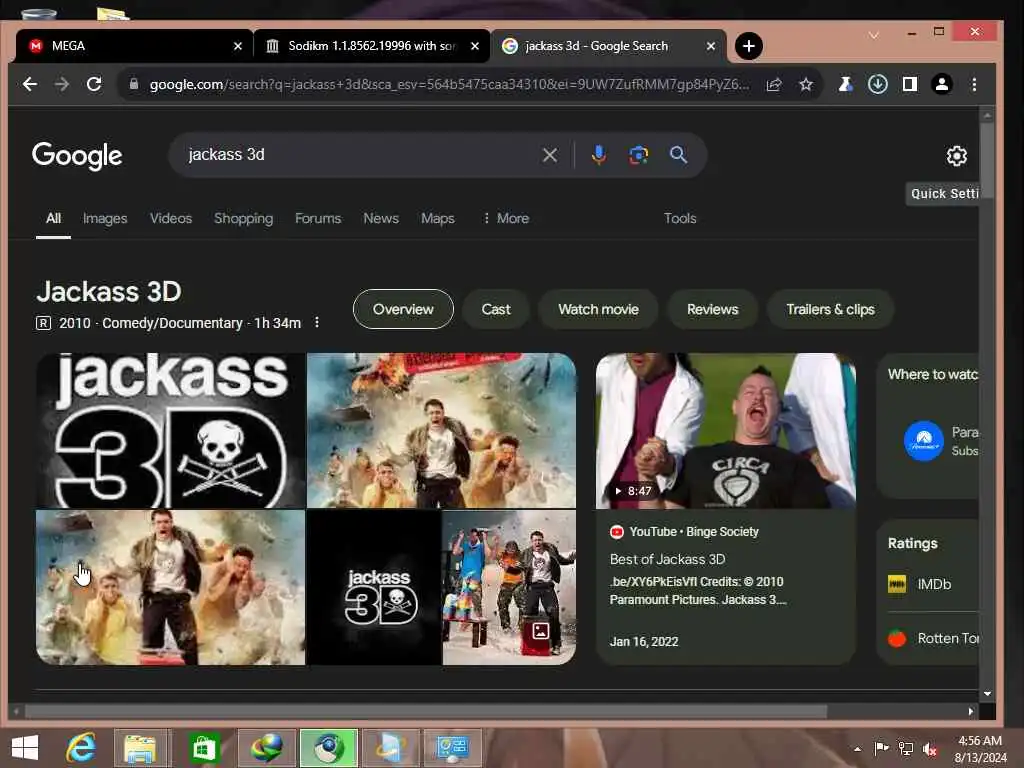The image size is (1024, 768).
Task: Open the tab search chevron in title bar
Action: [x=873, y=35]
